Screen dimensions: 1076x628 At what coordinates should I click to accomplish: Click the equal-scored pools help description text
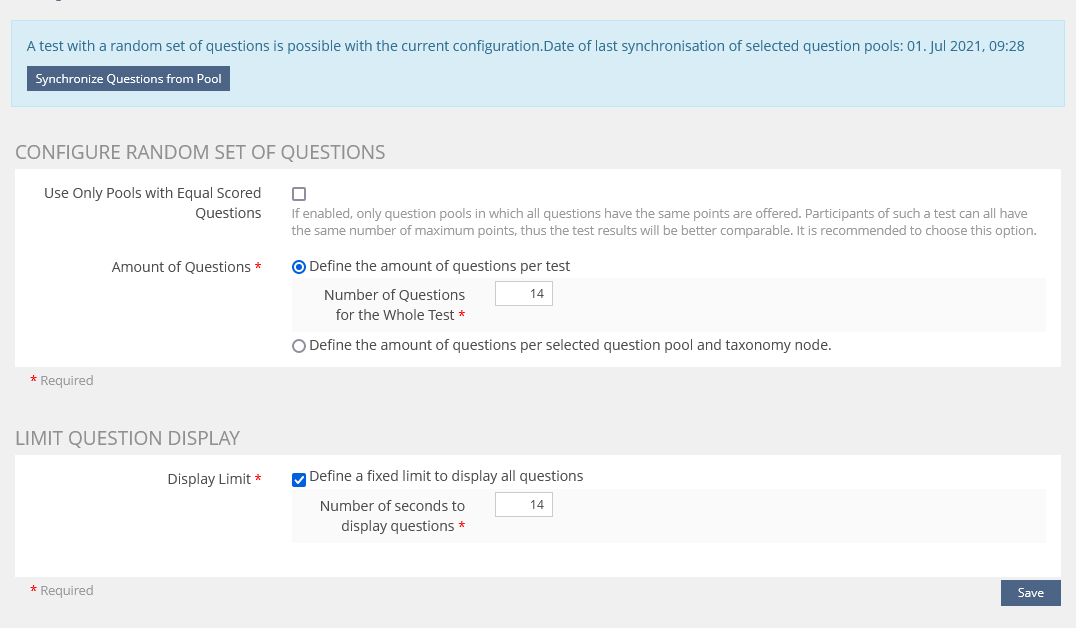pos(664,222)
